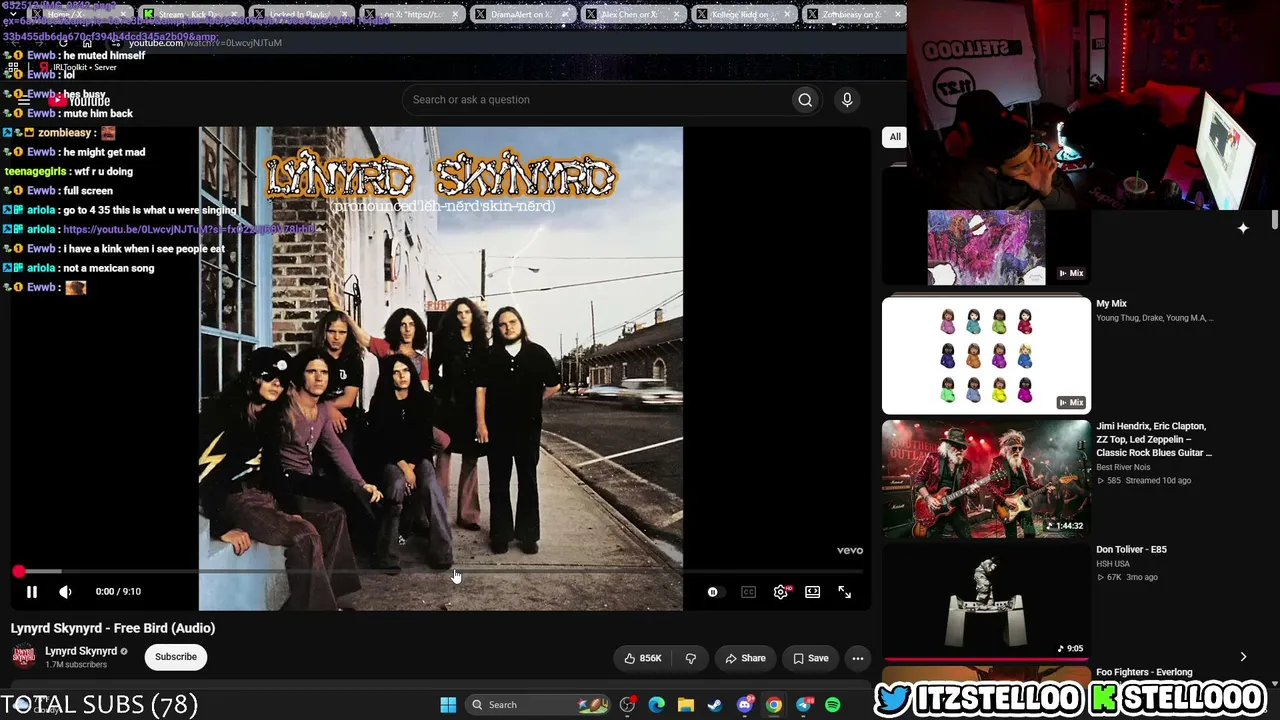
Task: Open YouTube player settings gear
Action: [781, 592]
